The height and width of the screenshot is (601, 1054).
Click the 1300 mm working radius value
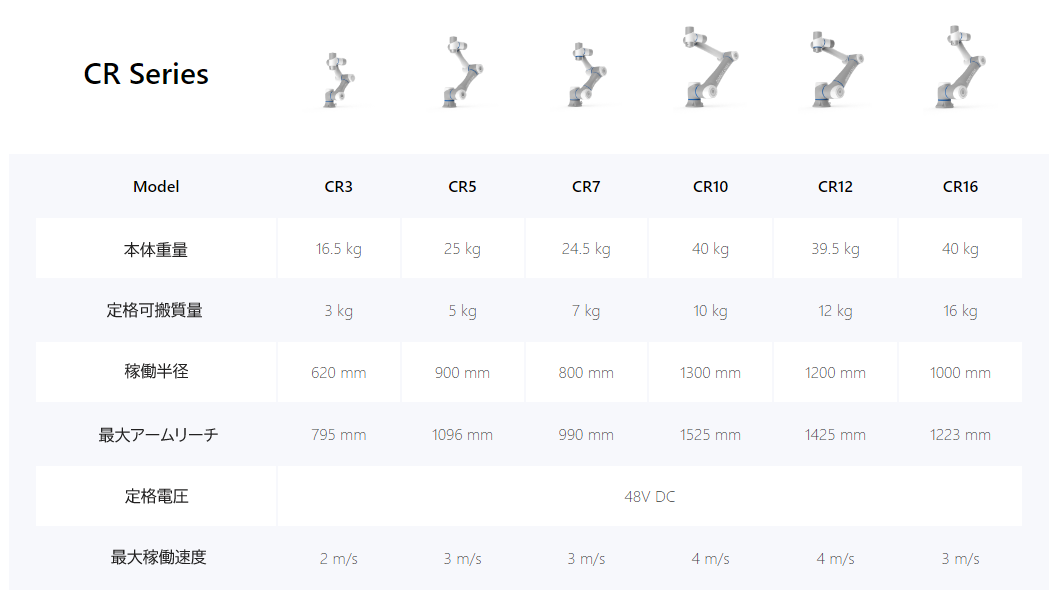point(710,373)
